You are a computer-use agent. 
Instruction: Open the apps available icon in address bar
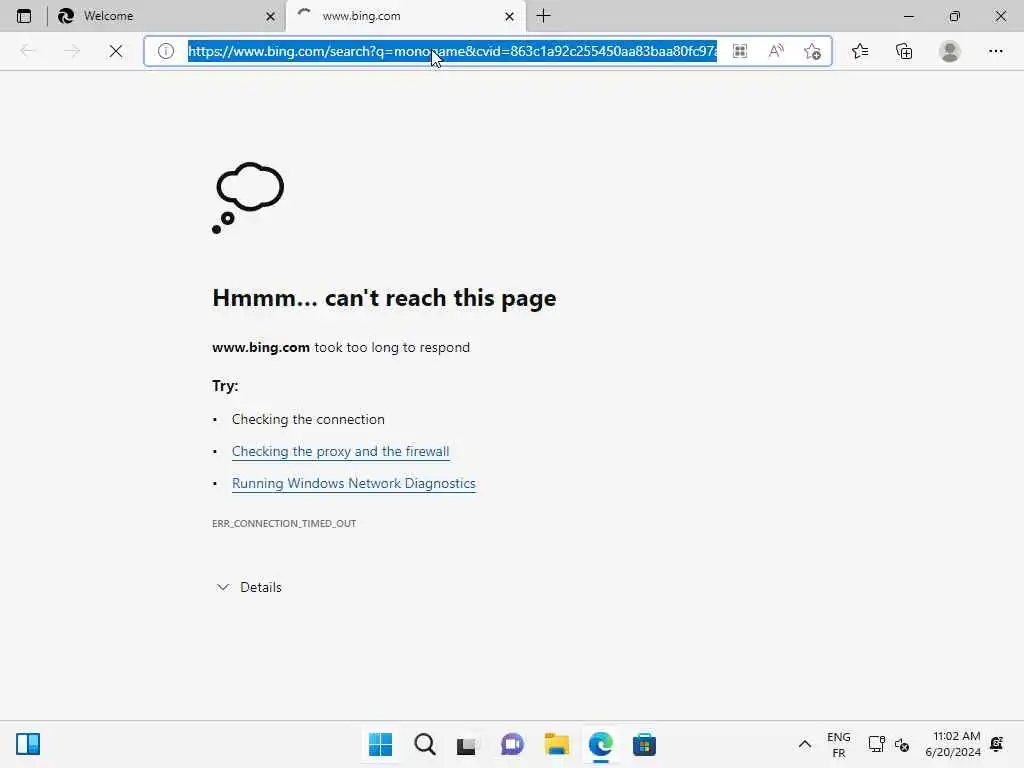(x=739, y=51)
